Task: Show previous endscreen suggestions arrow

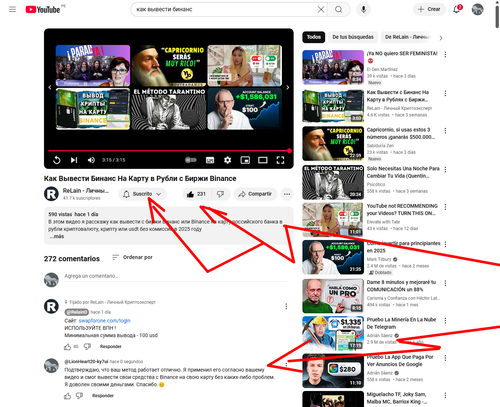Action: pyautogui.click(x=50, y=87)
